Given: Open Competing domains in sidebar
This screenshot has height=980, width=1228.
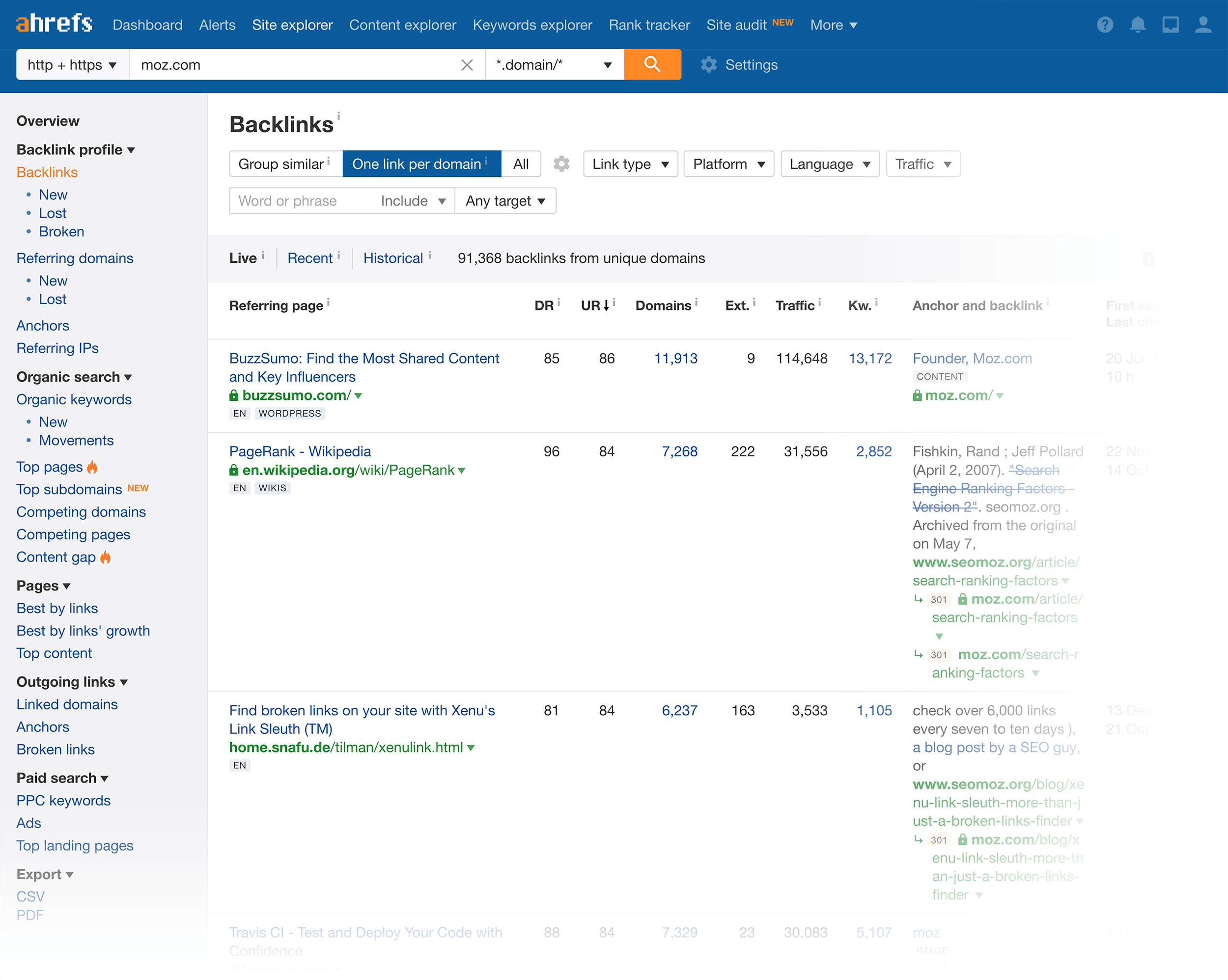Looking at the screenshot, I should click(x=81, y=512).
